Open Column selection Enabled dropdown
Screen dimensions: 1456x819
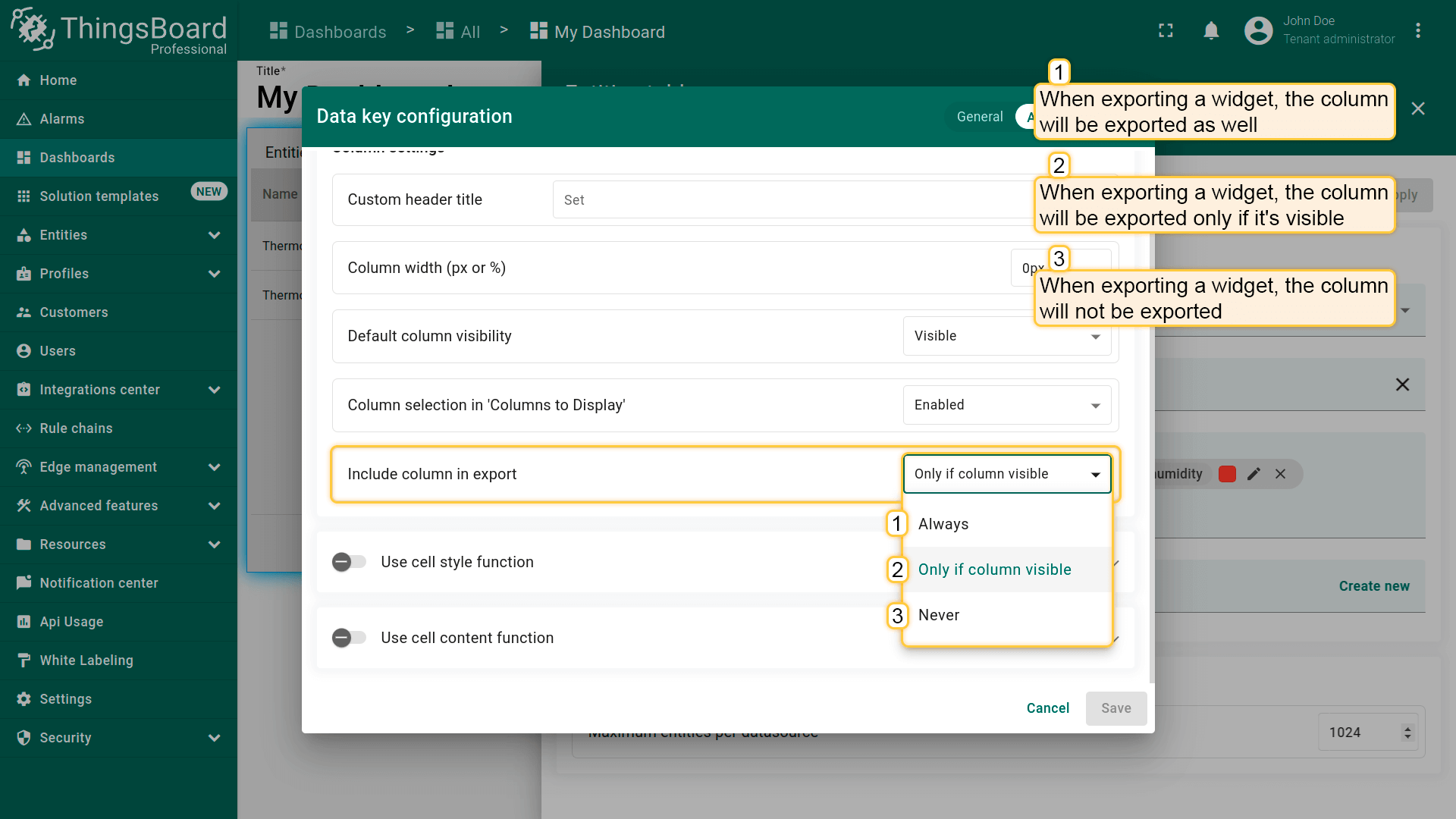[1006, 405]
